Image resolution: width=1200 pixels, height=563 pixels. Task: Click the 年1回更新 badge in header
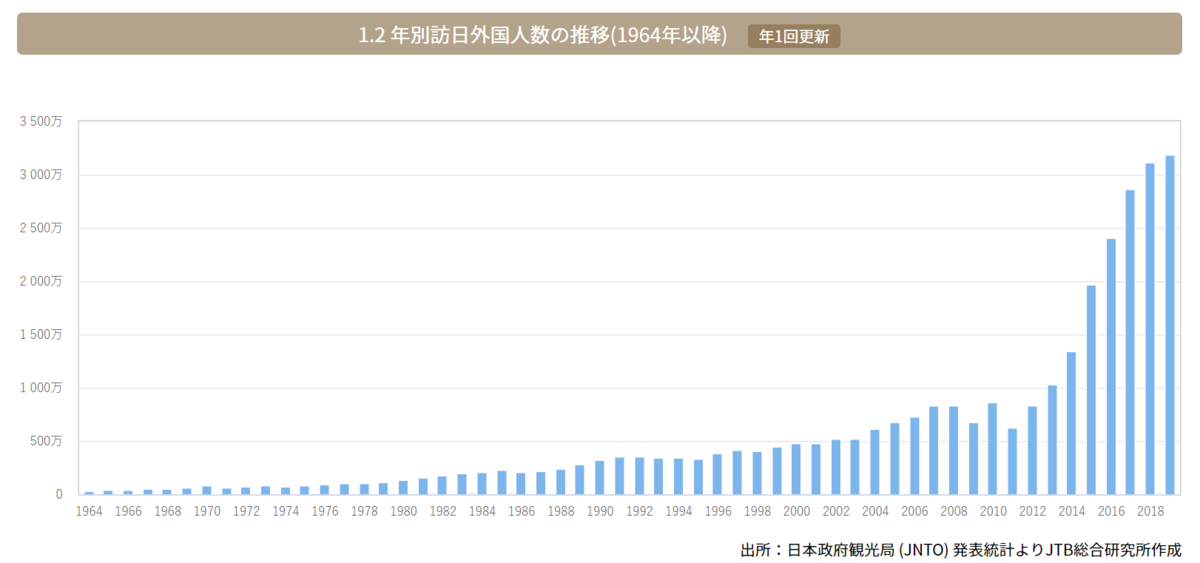(794, 36)
